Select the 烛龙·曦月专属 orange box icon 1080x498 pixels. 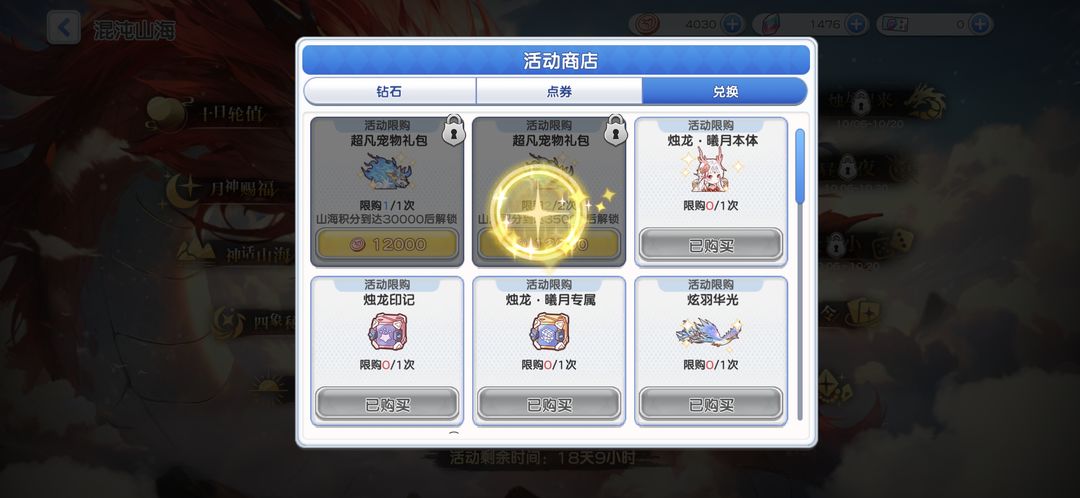(x=549, y=332)
